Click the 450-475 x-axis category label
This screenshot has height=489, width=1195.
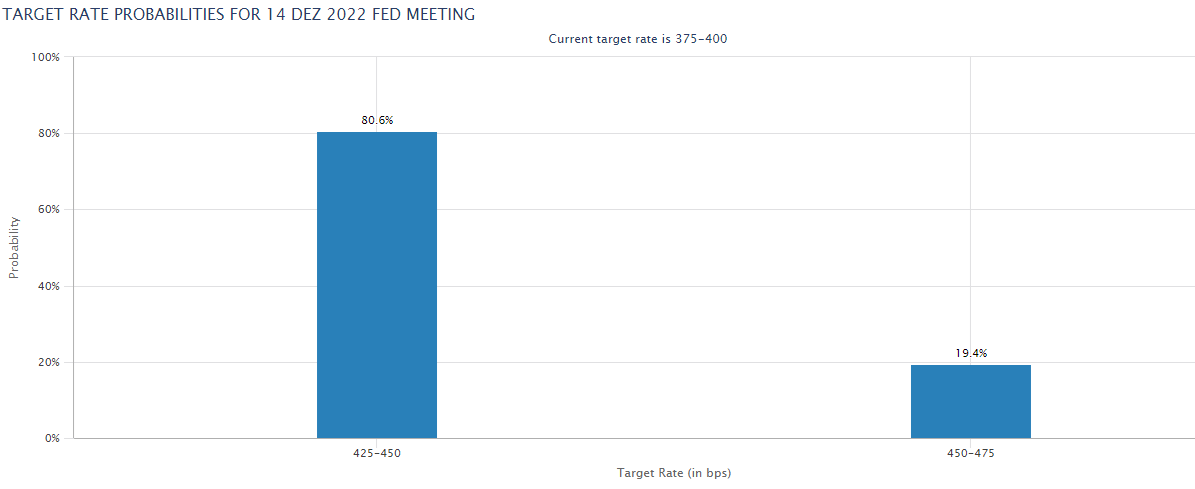(x=970, y=453)
